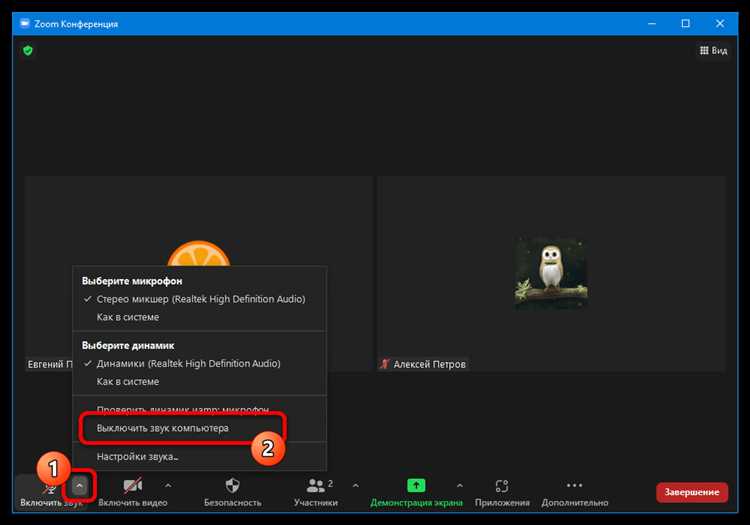Click Zoom app icon in title bar
This screenshot has height=525, width=750.
pos(25,23)
